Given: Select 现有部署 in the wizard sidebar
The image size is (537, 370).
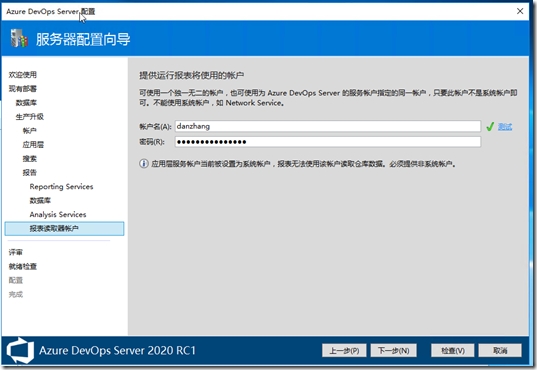Looking at the screenshot, I should [x=23, y=89].
